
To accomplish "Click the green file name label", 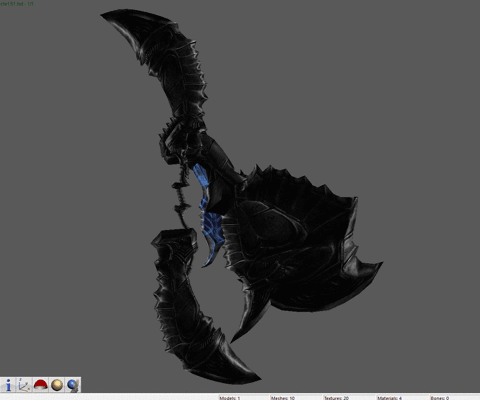I will [x=17, y=4].
